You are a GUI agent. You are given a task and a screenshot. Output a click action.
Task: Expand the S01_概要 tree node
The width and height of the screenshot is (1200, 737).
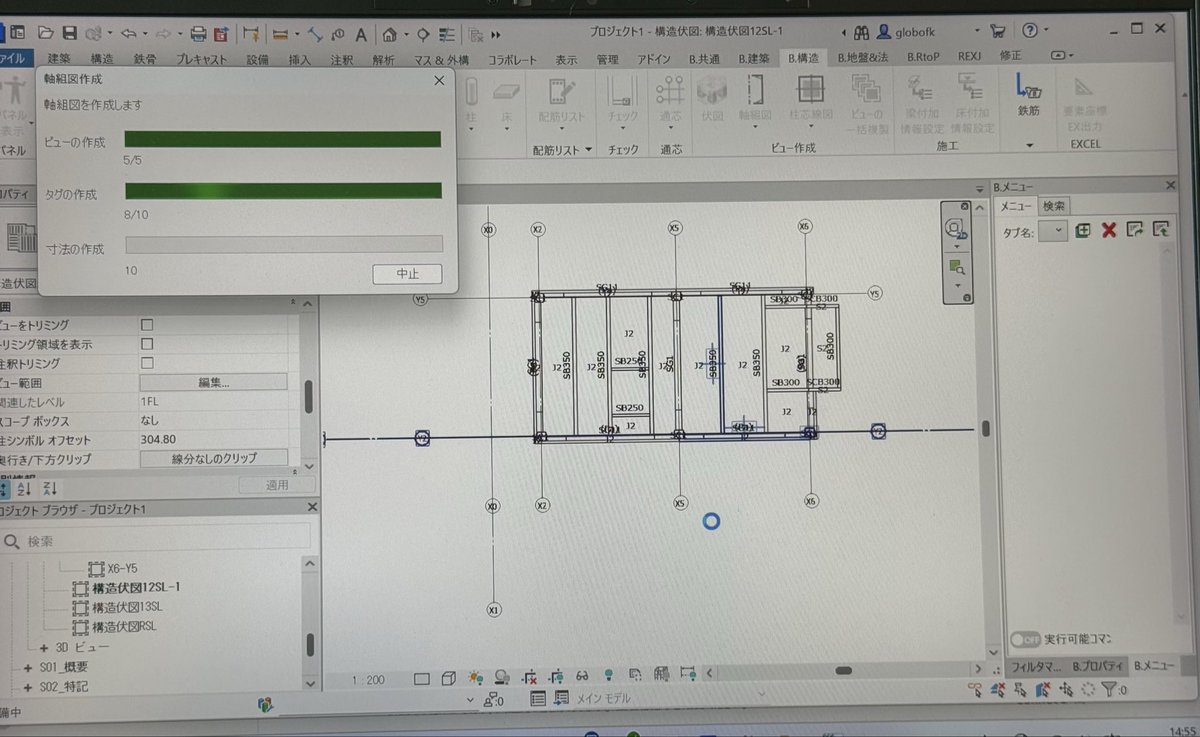pos(27,667)
